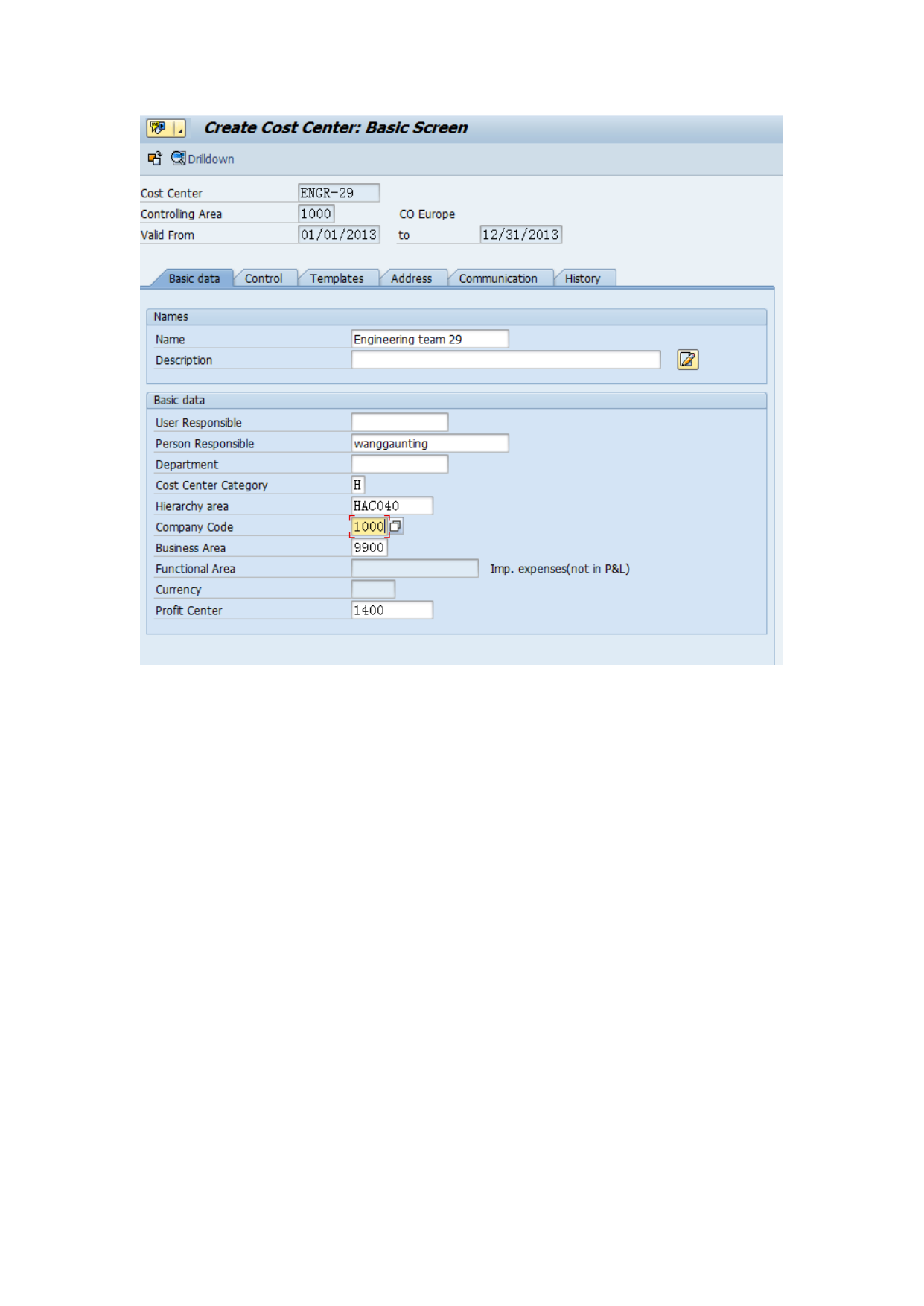
Task: Click the Business Area field 9900
Action: point(369,547)
